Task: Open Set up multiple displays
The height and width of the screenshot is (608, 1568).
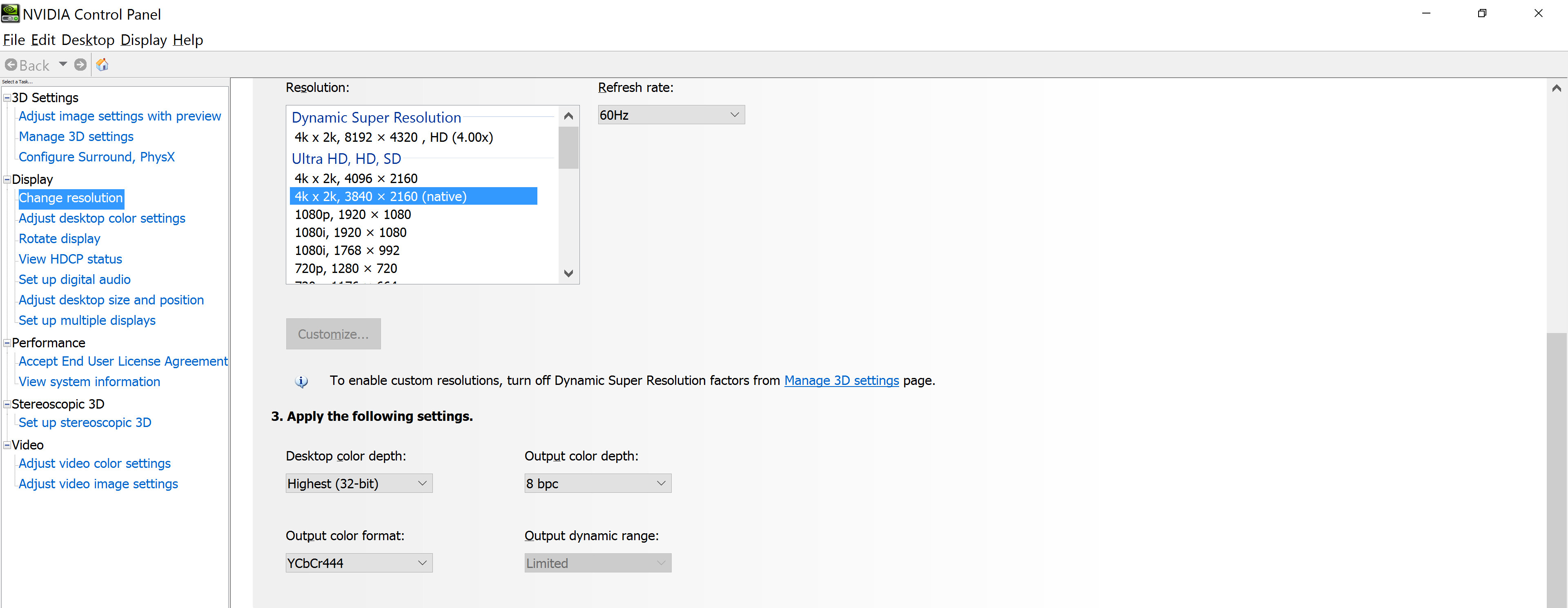Action: point(87,320)
